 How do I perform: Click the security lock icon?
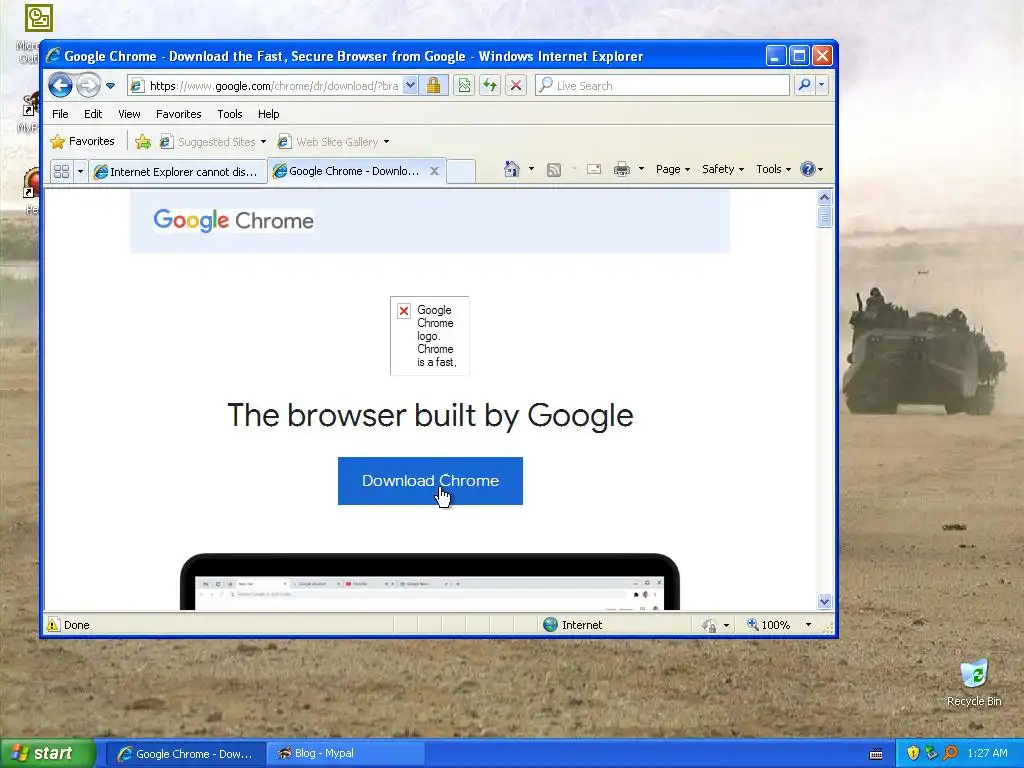(x=433, y=86)
